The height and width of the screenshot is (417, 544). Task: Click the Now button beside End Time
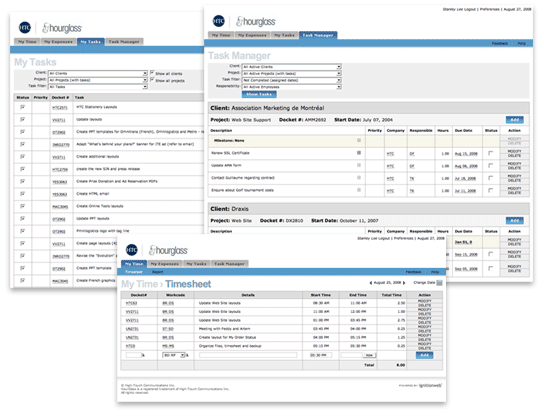point(369,355)
